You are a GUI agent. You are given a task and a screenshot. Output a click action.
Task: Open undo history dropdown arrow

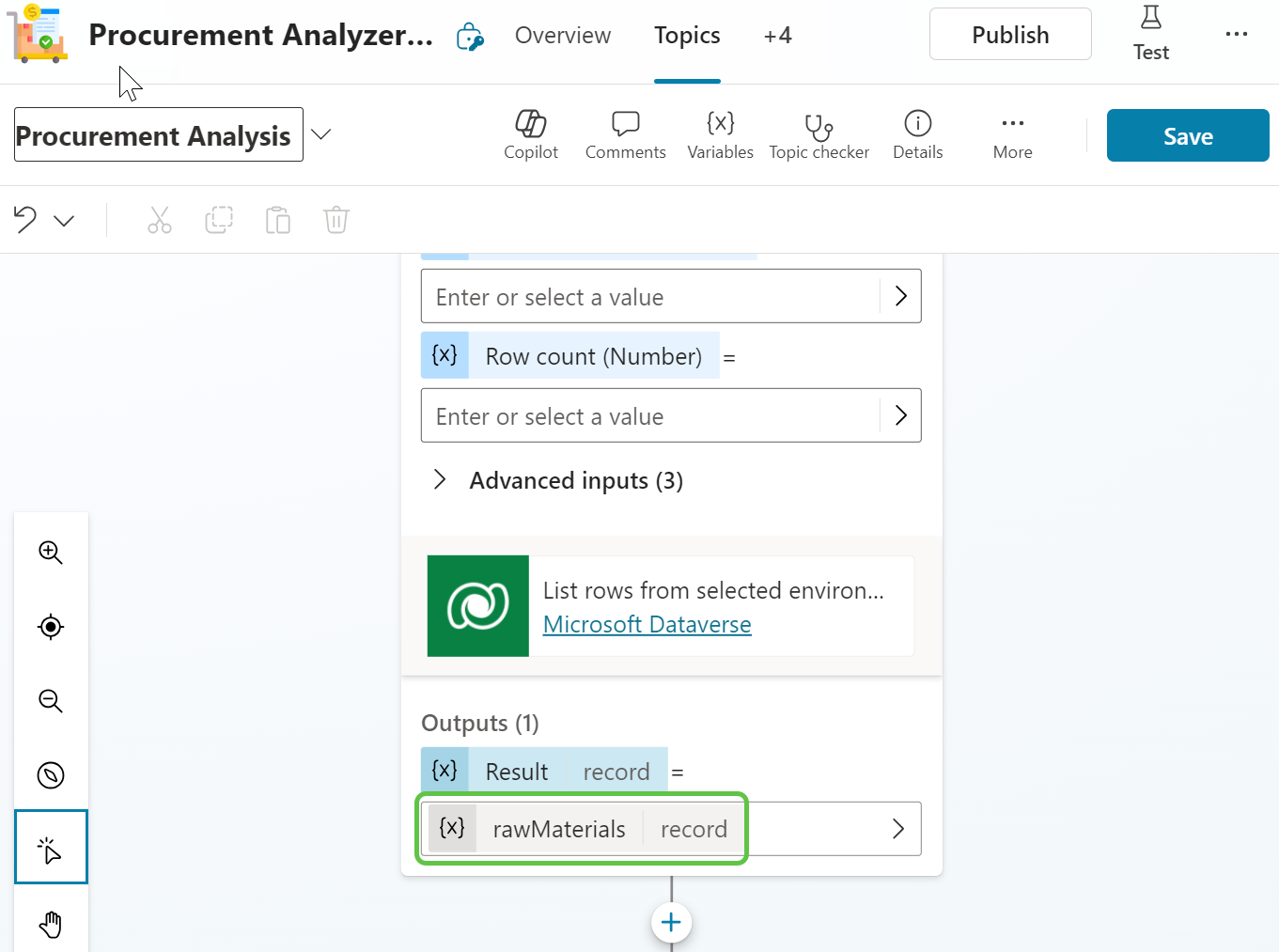point(64,221)
